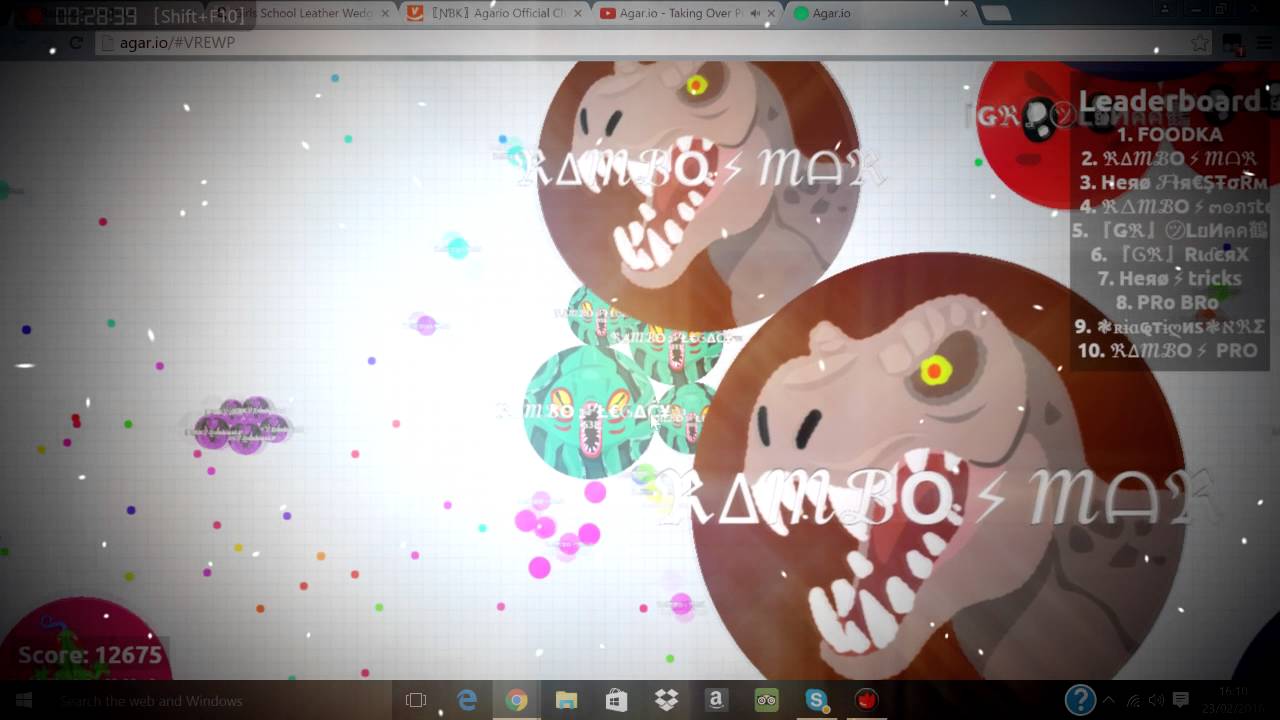Open the TripAdvisor taskbar app
The image size is (1280, 720).
[x=767, y=700]
